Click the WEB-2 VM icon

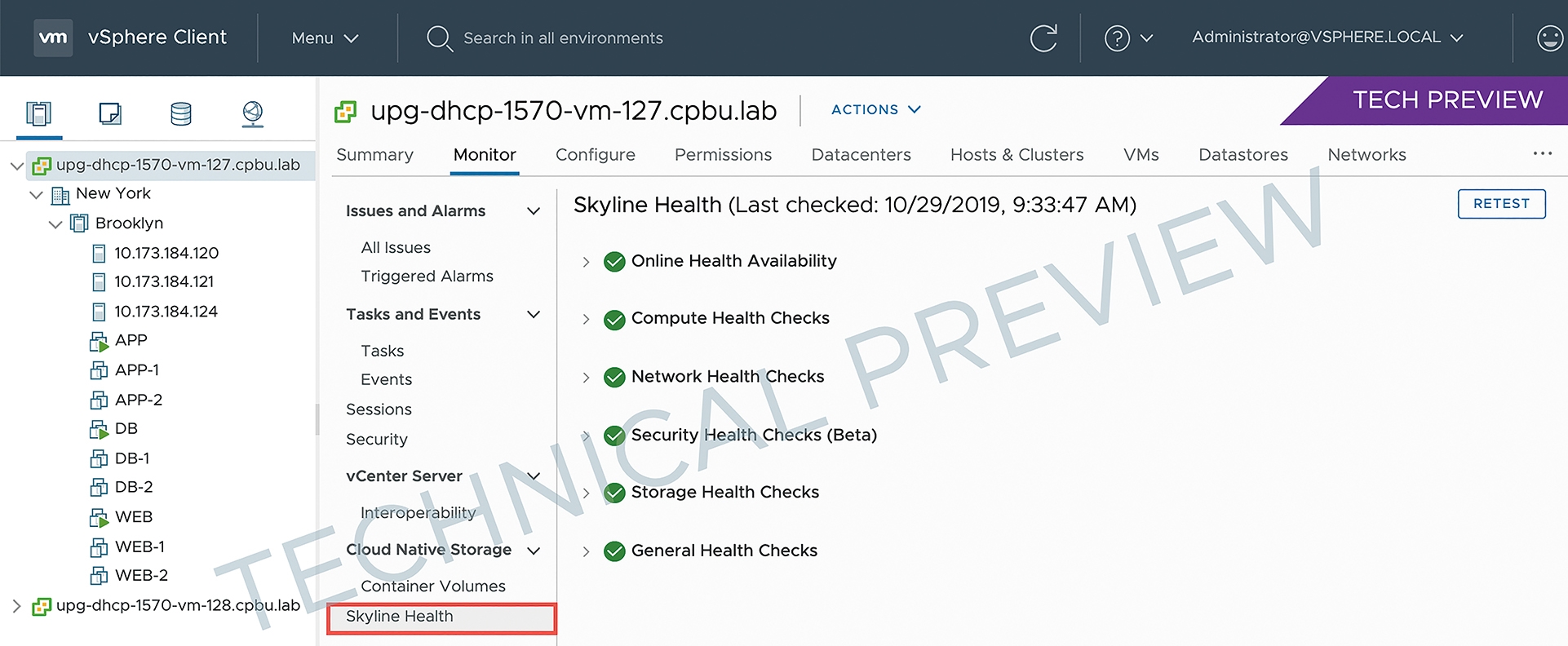[99, 576]
